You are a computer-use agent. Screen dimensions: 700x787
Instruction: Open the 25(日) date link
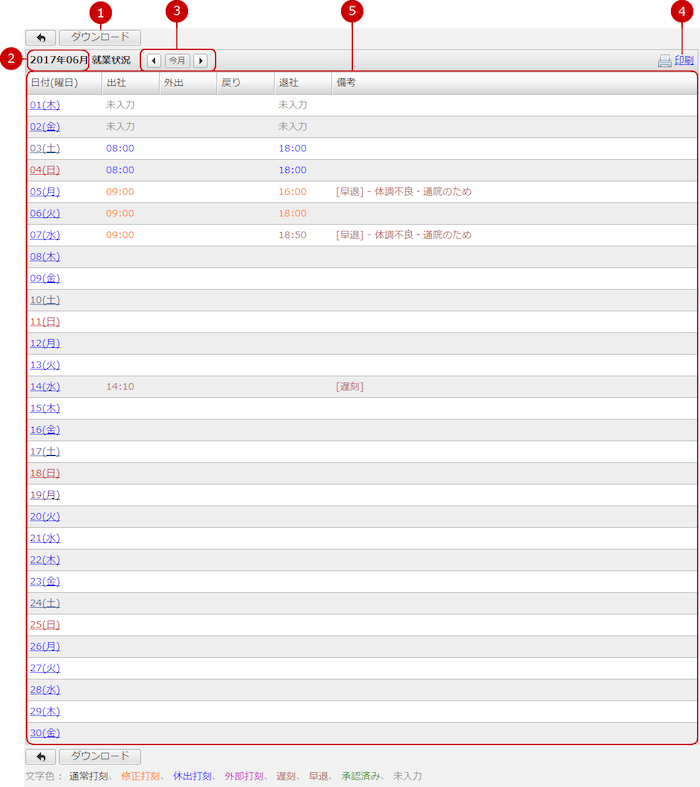point(45,624)
